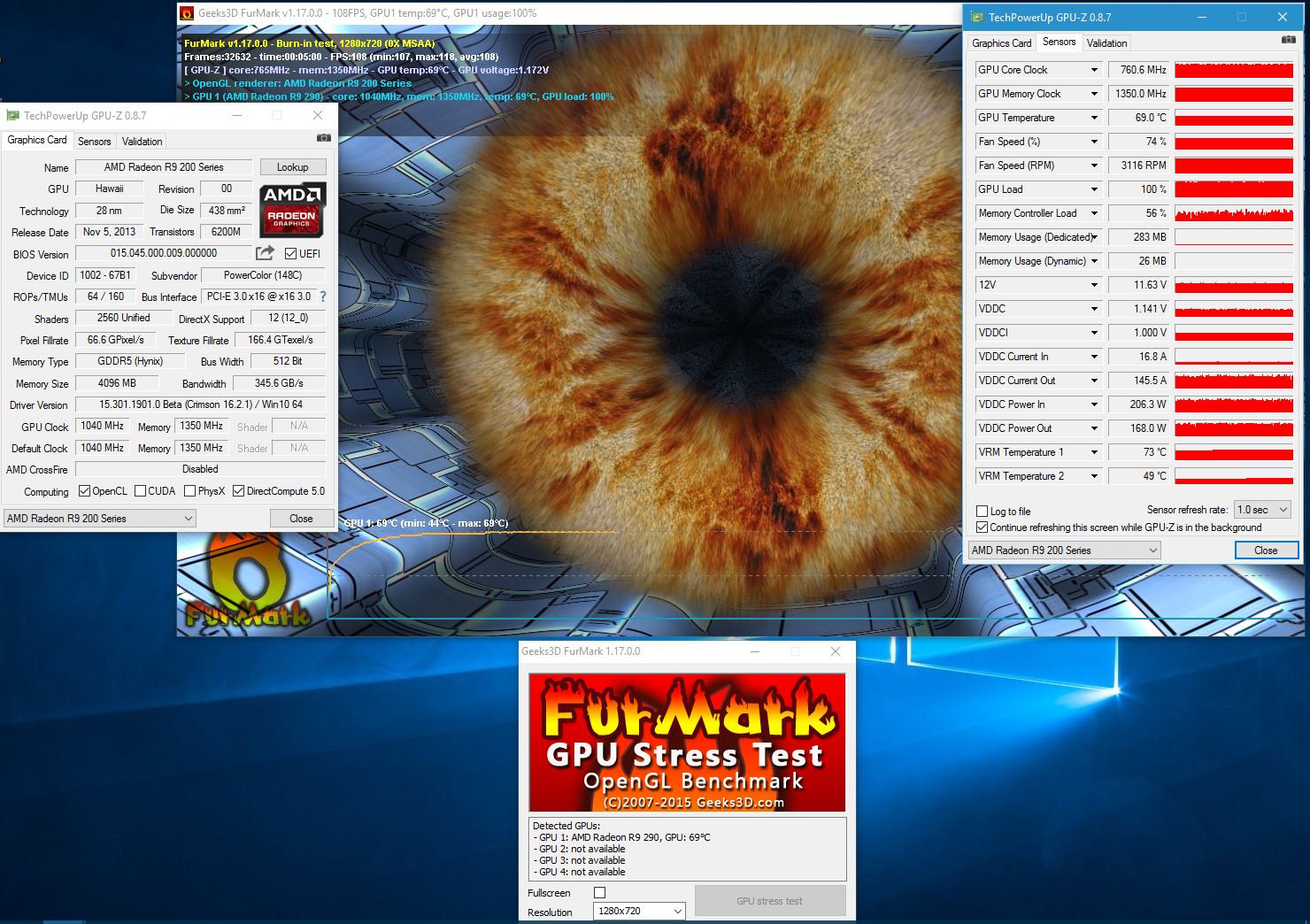Click Lookup button
Viewport: 1310px width, 924px height.
pyautogui.click(x=292, y=167)
